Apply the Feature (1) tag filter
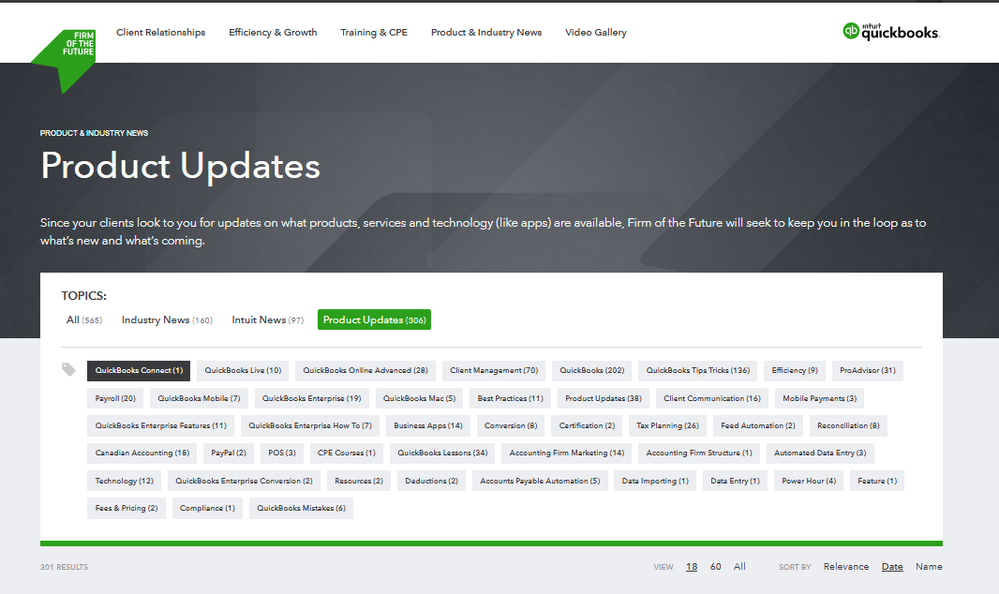Screen dimensions: 999x594 (x=877, y=481)
